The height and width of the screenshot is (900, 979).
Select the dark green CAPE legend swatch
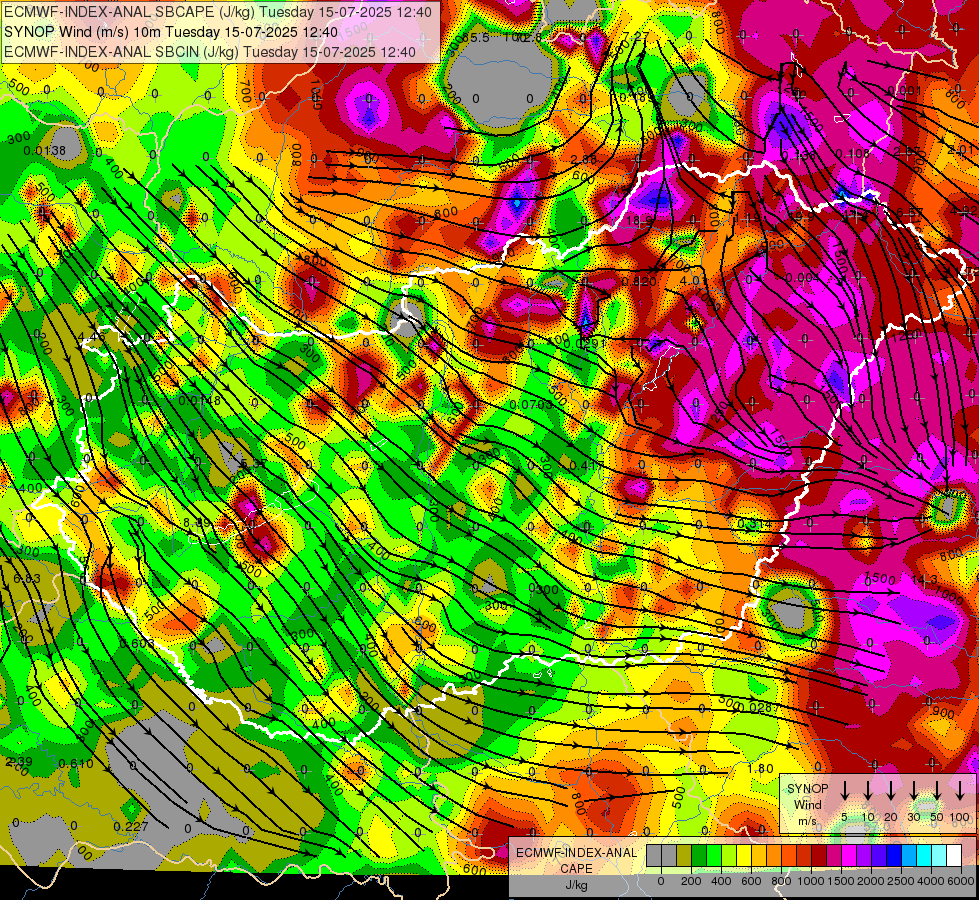(x=699, y=856)
